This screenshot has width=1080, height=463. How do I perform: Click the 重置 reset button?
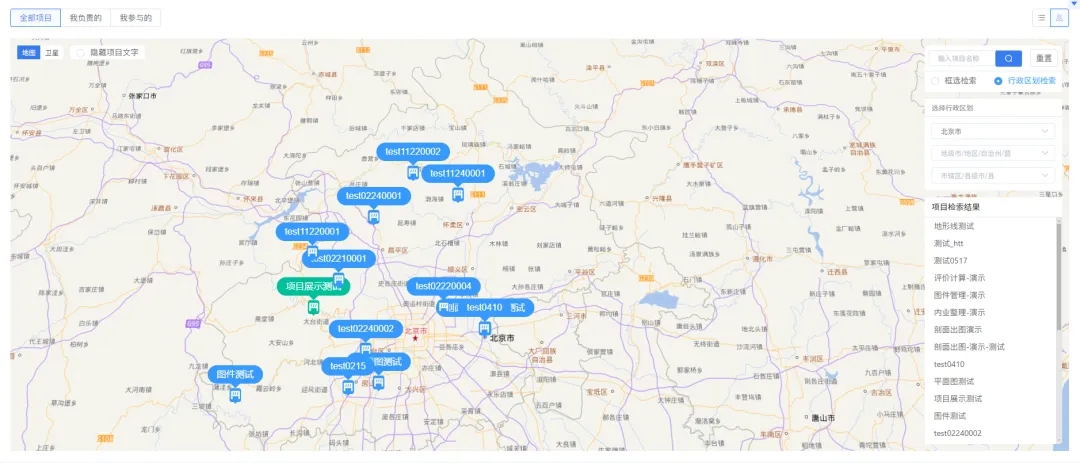point(1043,59)
